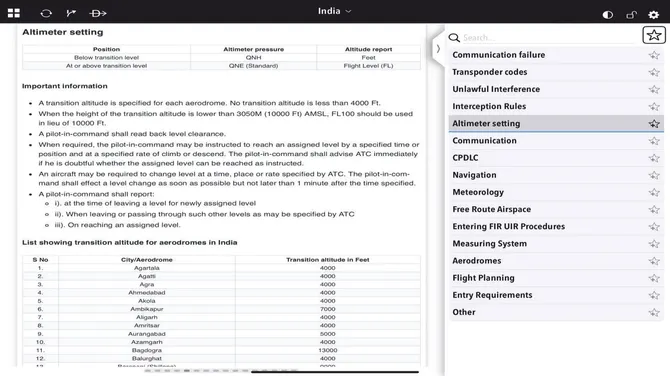
Task: Star the Measuring System entry
Action: point(654,244)
